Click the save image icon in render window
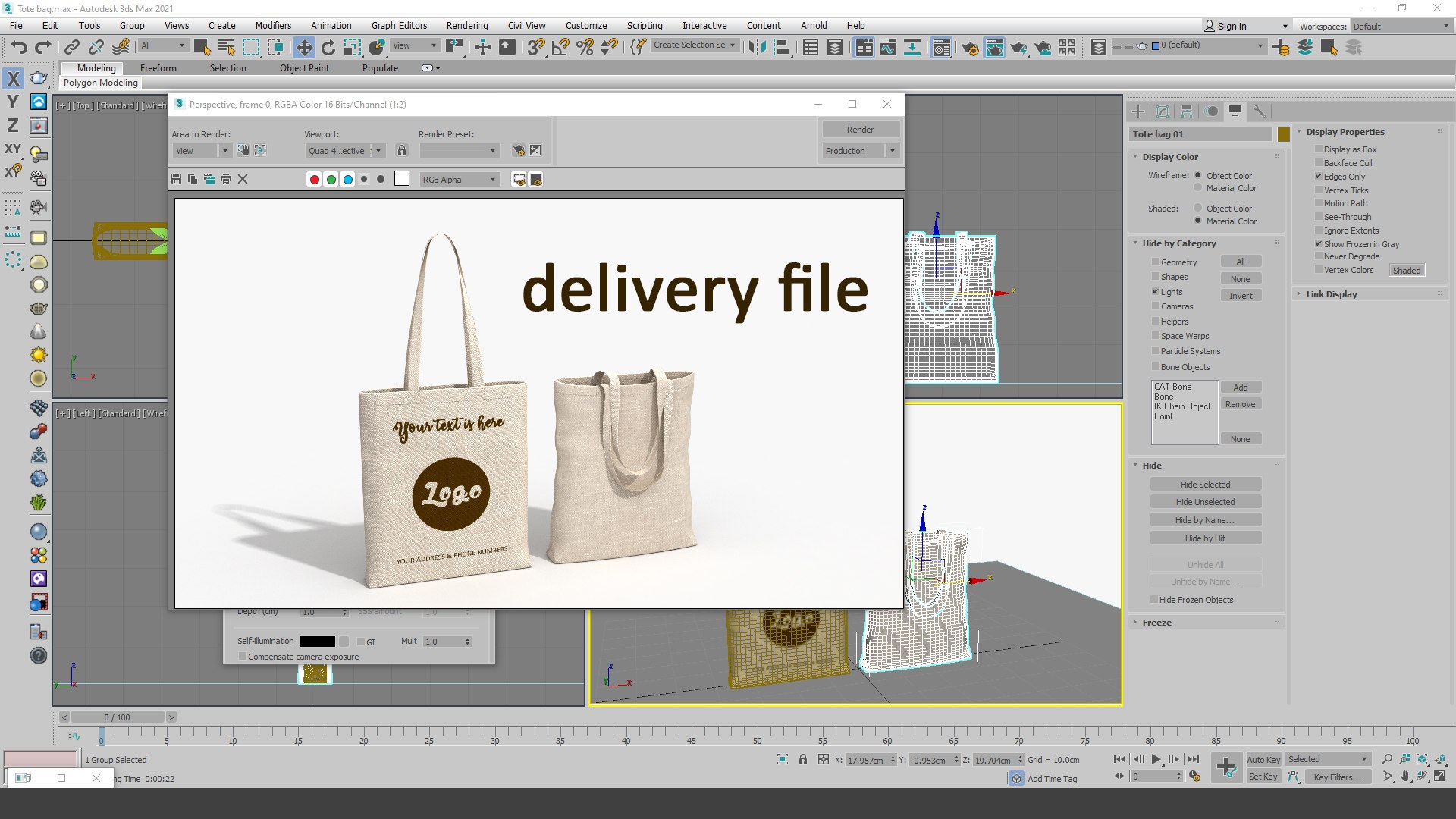1456x819 pixels. coord(176,179)
